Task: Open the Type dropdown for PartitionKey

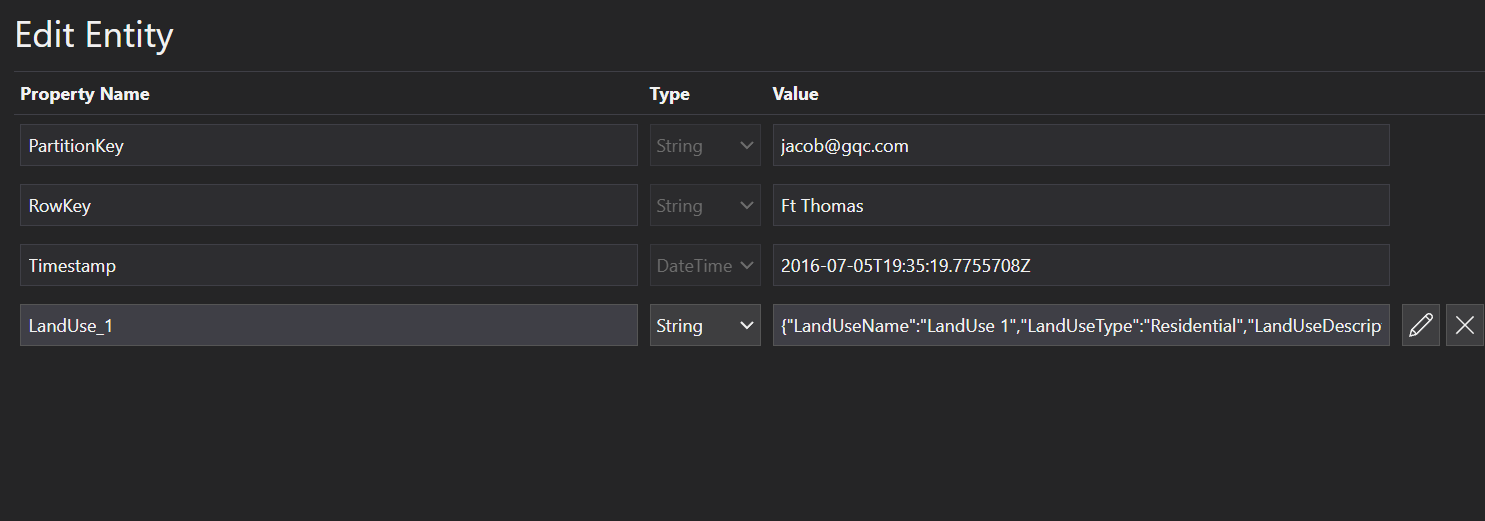Action: (705, 145)
